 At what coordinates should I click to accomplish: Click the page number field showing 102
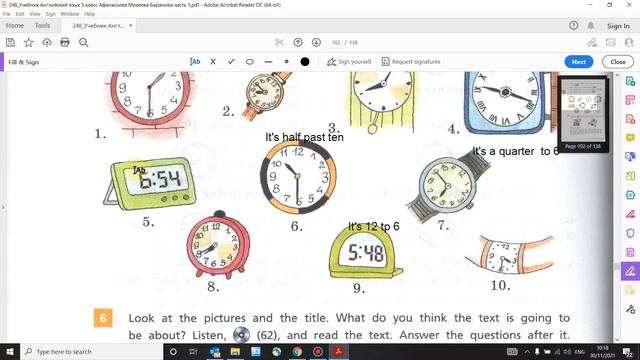point(336,42)
